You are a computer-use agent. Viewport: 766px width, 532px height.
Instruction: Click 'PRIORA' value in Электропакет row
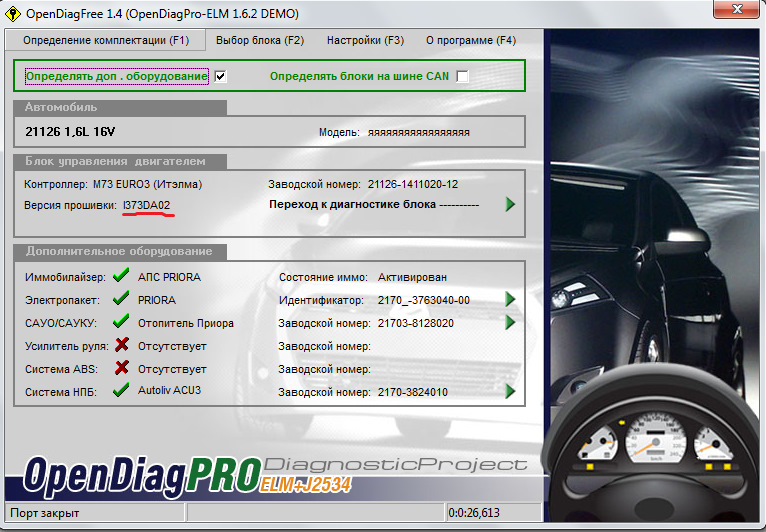click(157, 300)
